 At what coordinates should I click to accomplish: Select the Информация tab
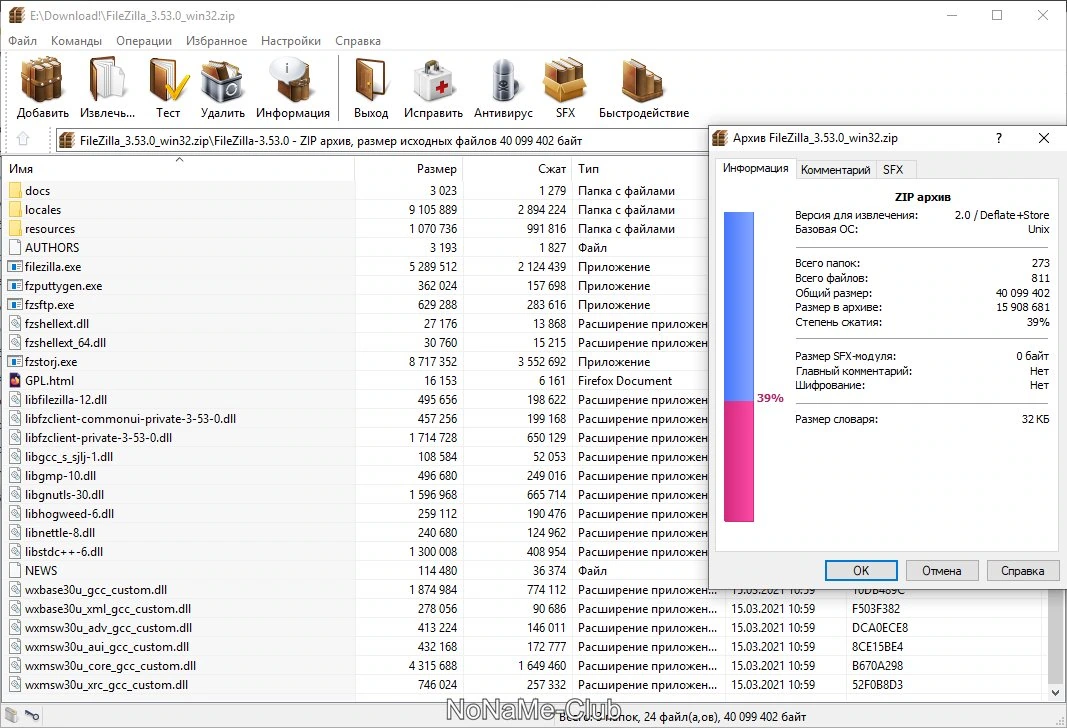755,168
